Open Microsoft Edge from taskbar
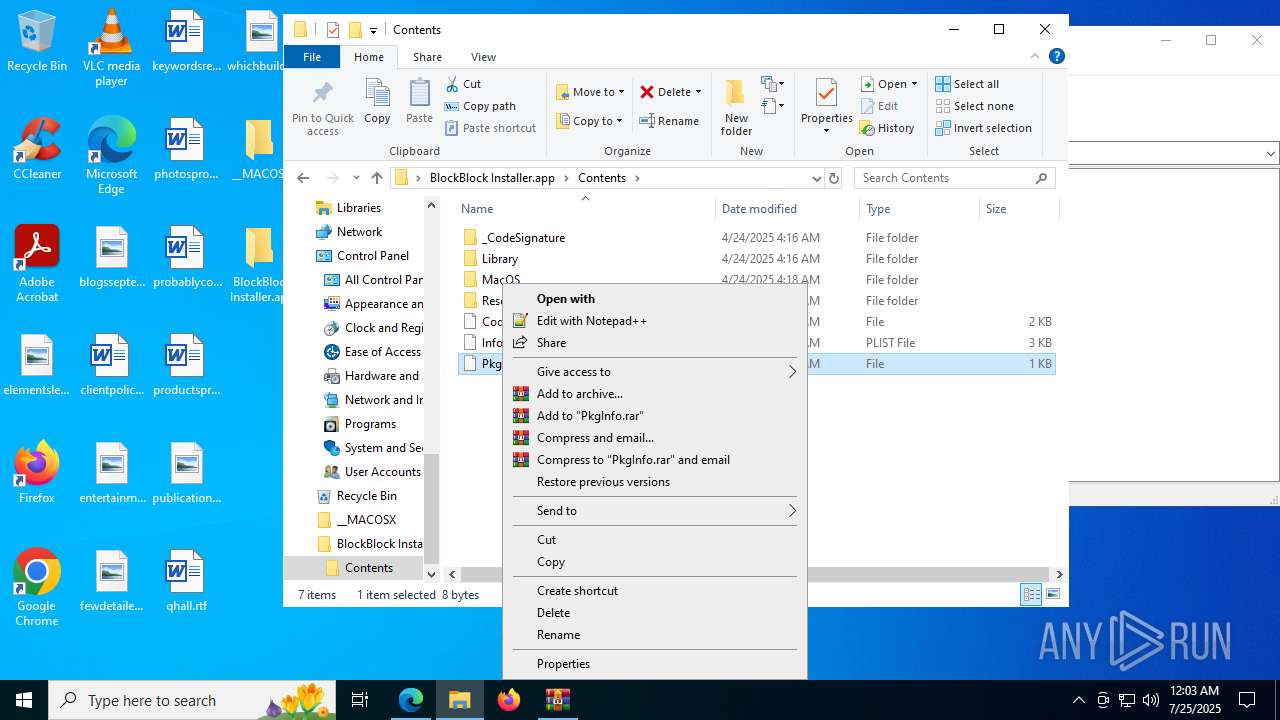1280x720 pixels. 411,700
